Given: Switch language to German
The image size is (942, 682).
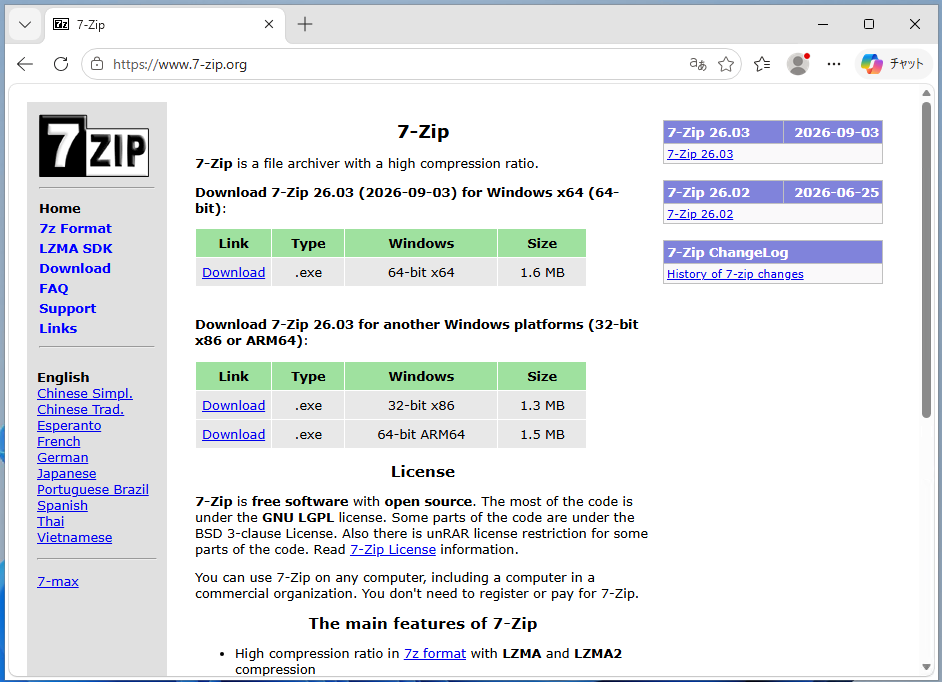Looking at the screenshot, I should (62, 458).
